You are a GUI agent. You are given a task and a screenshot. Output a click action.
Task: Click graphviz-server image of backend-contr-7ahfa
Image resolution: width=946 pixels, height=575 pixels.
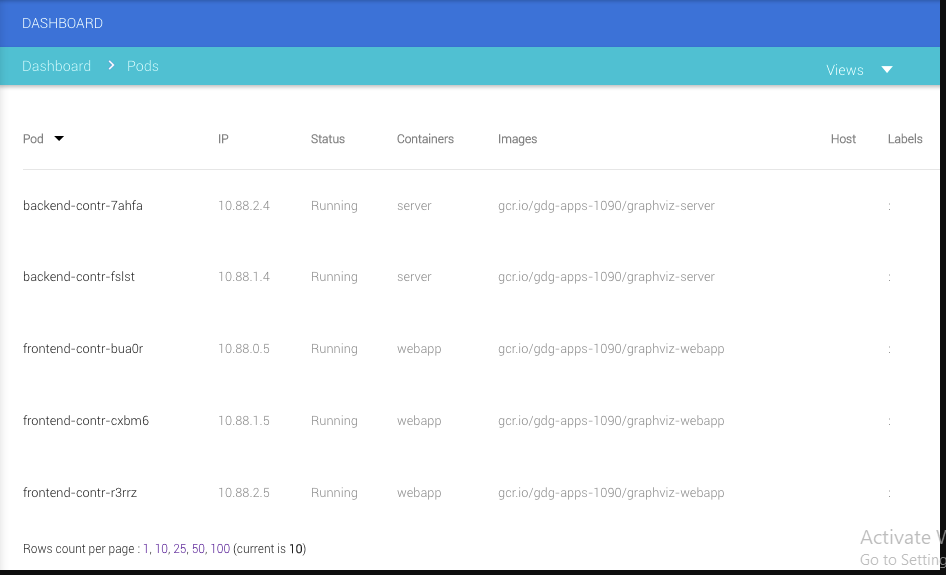(x=606, y=206)
